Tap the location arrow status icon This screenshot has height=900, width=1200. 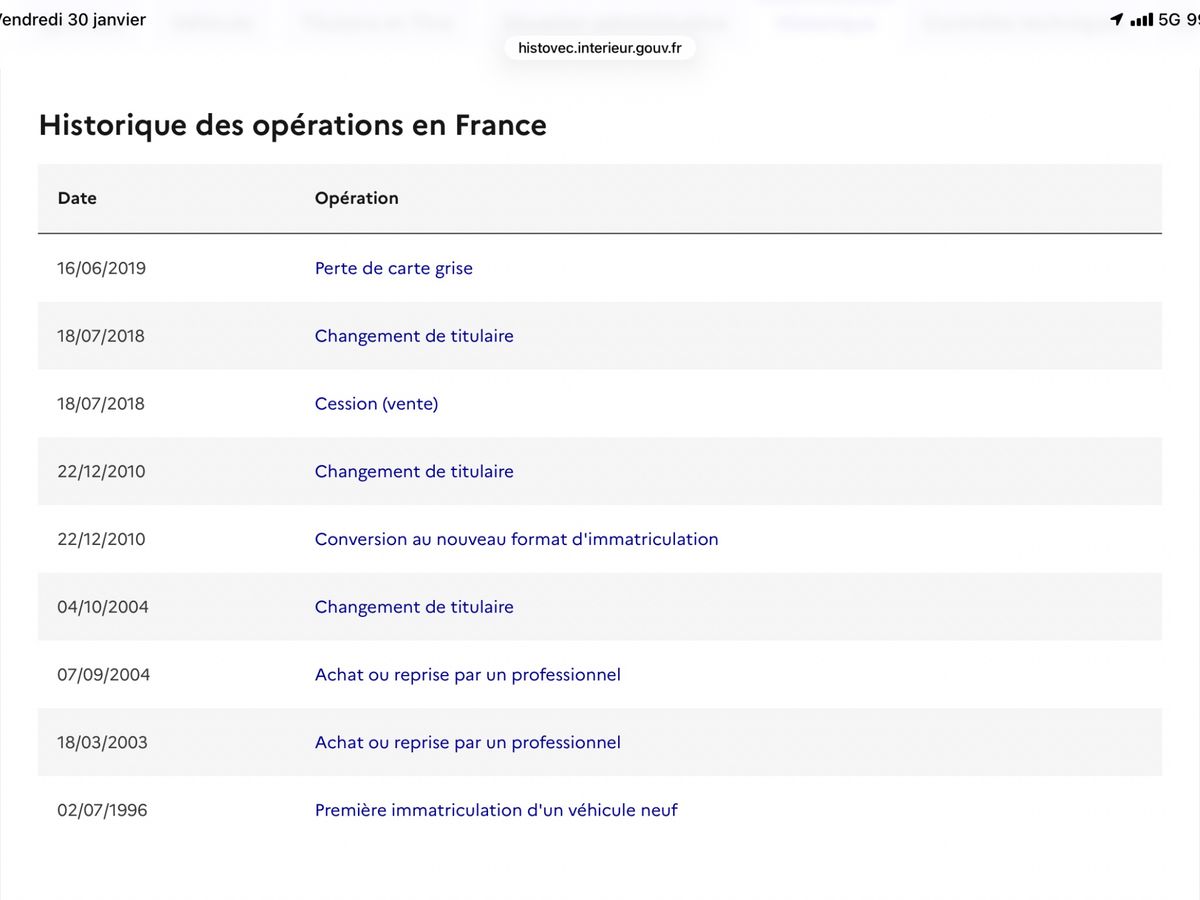click(x=1117, y=20)
